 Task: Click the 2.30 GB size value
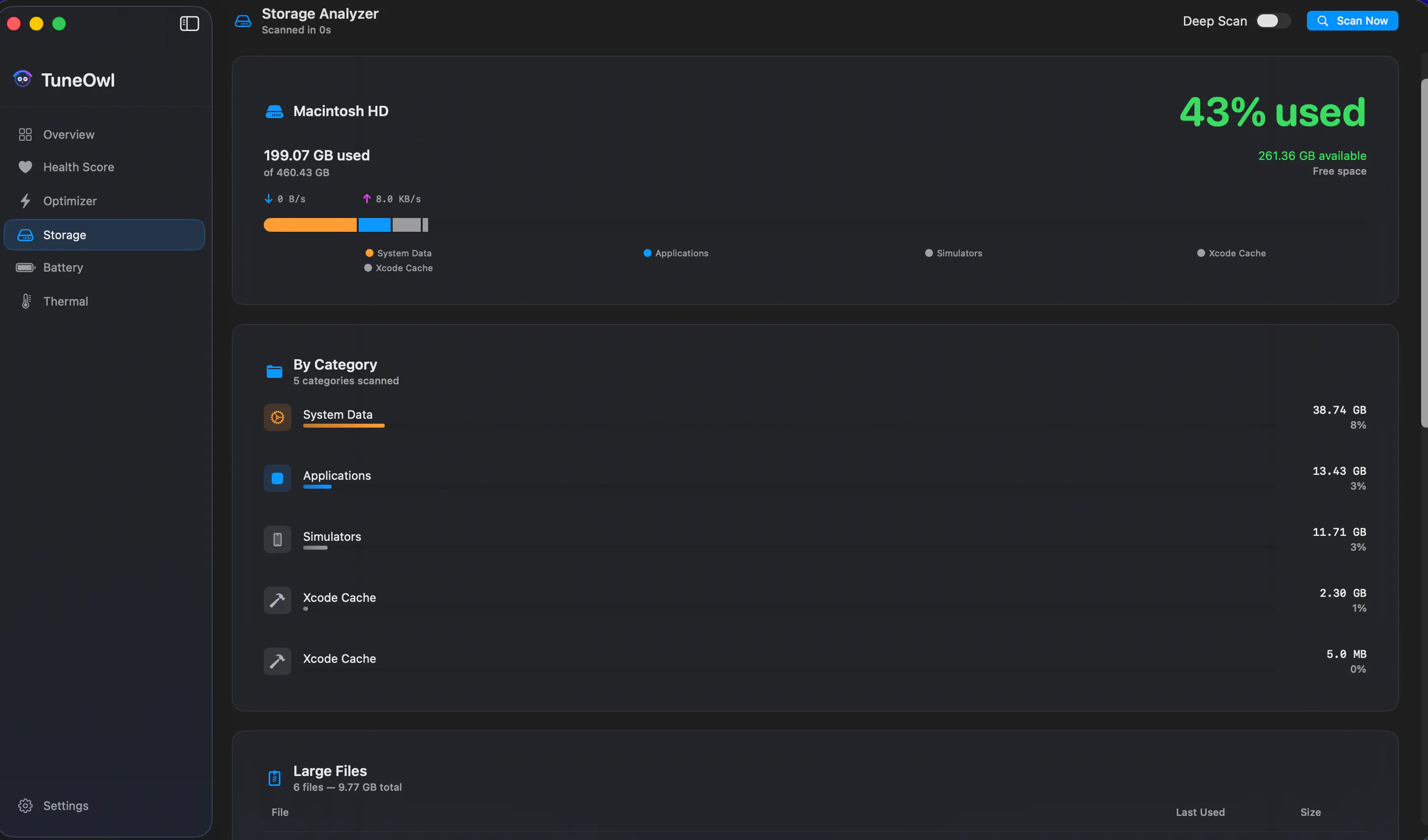pyautogui.click(x=1342, y=593)
